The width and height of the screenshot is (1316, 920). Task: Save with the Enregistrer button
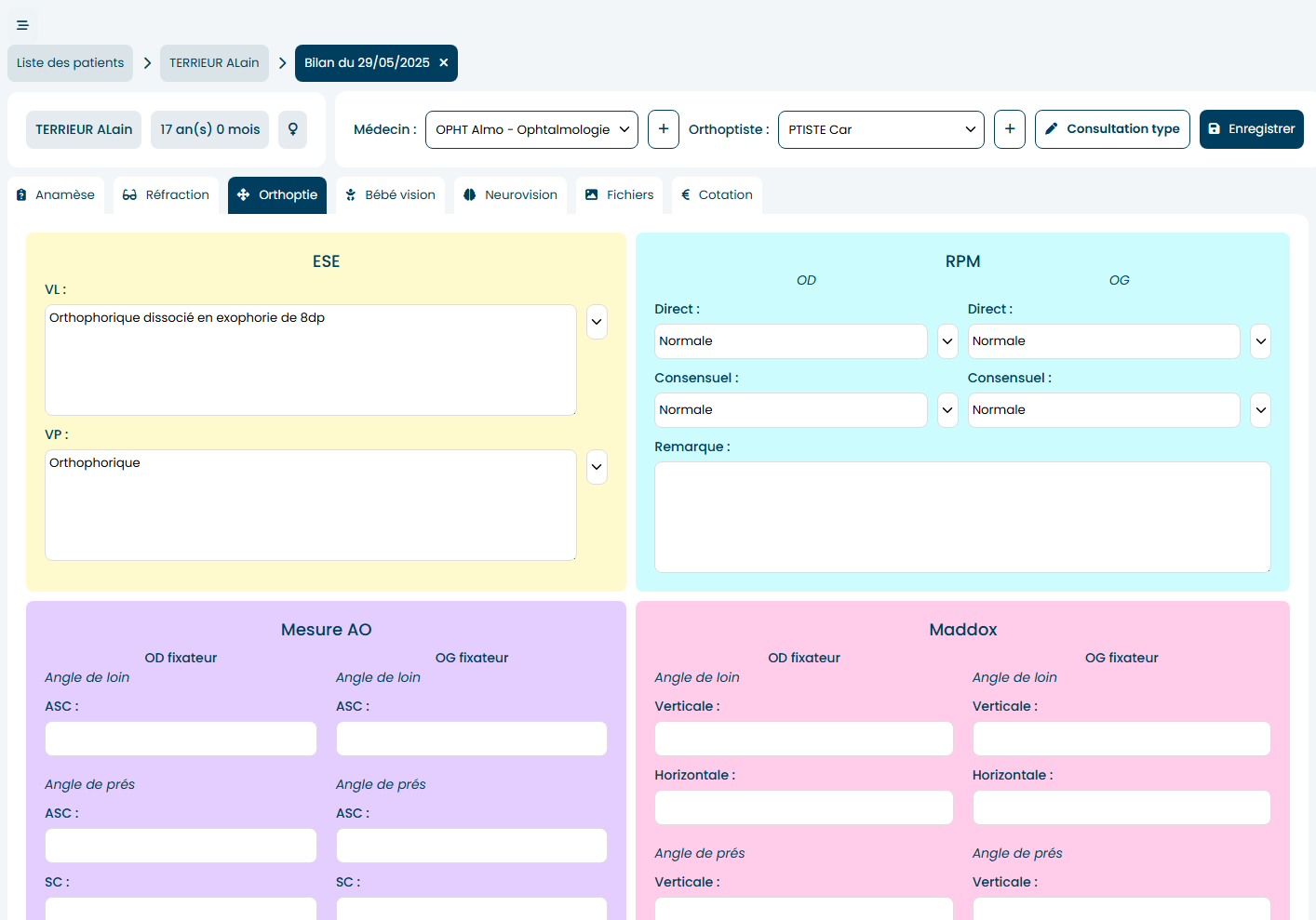[x=1251, y=129]
